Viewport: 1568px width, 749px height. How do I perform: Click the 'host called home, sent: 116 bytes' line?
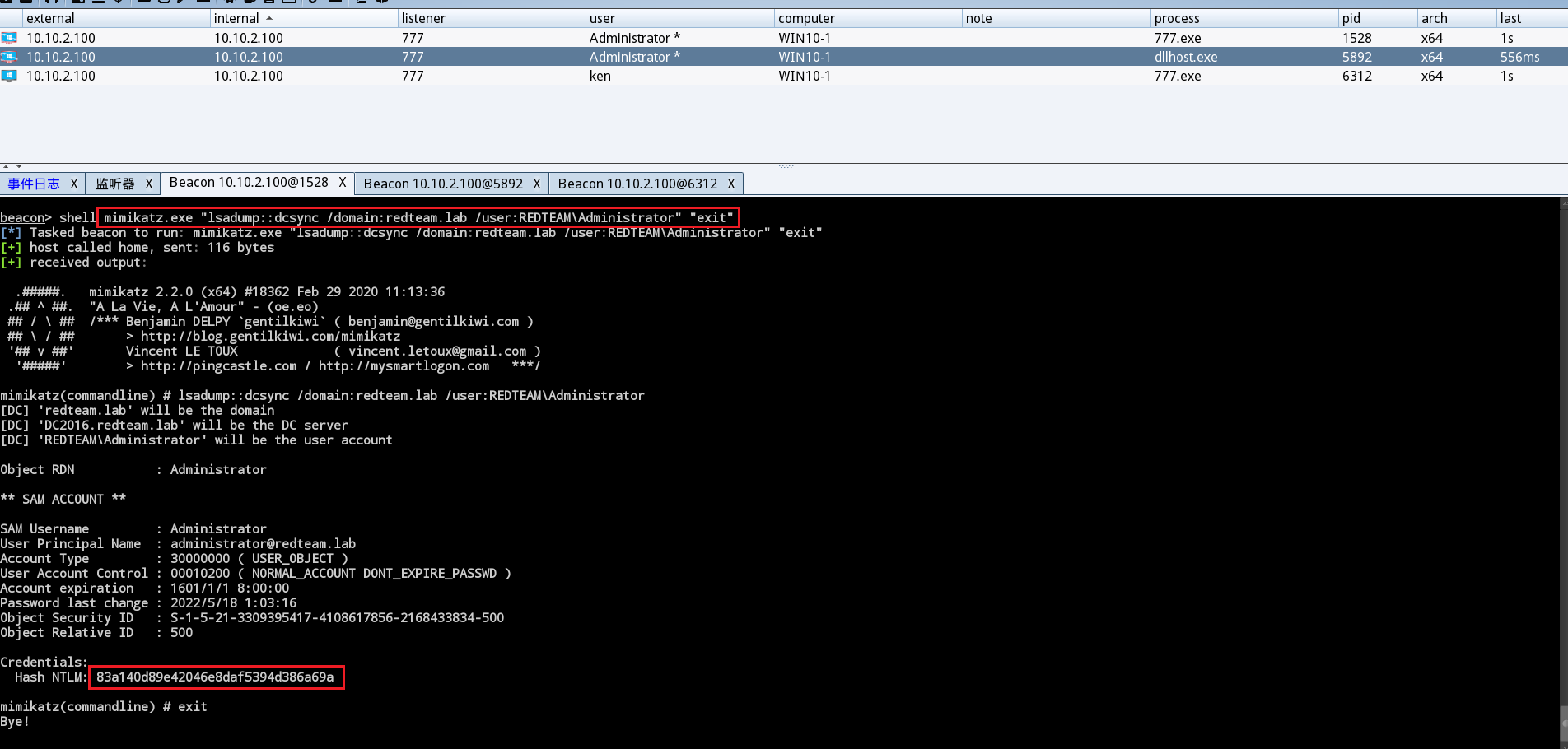click(137, 247)
